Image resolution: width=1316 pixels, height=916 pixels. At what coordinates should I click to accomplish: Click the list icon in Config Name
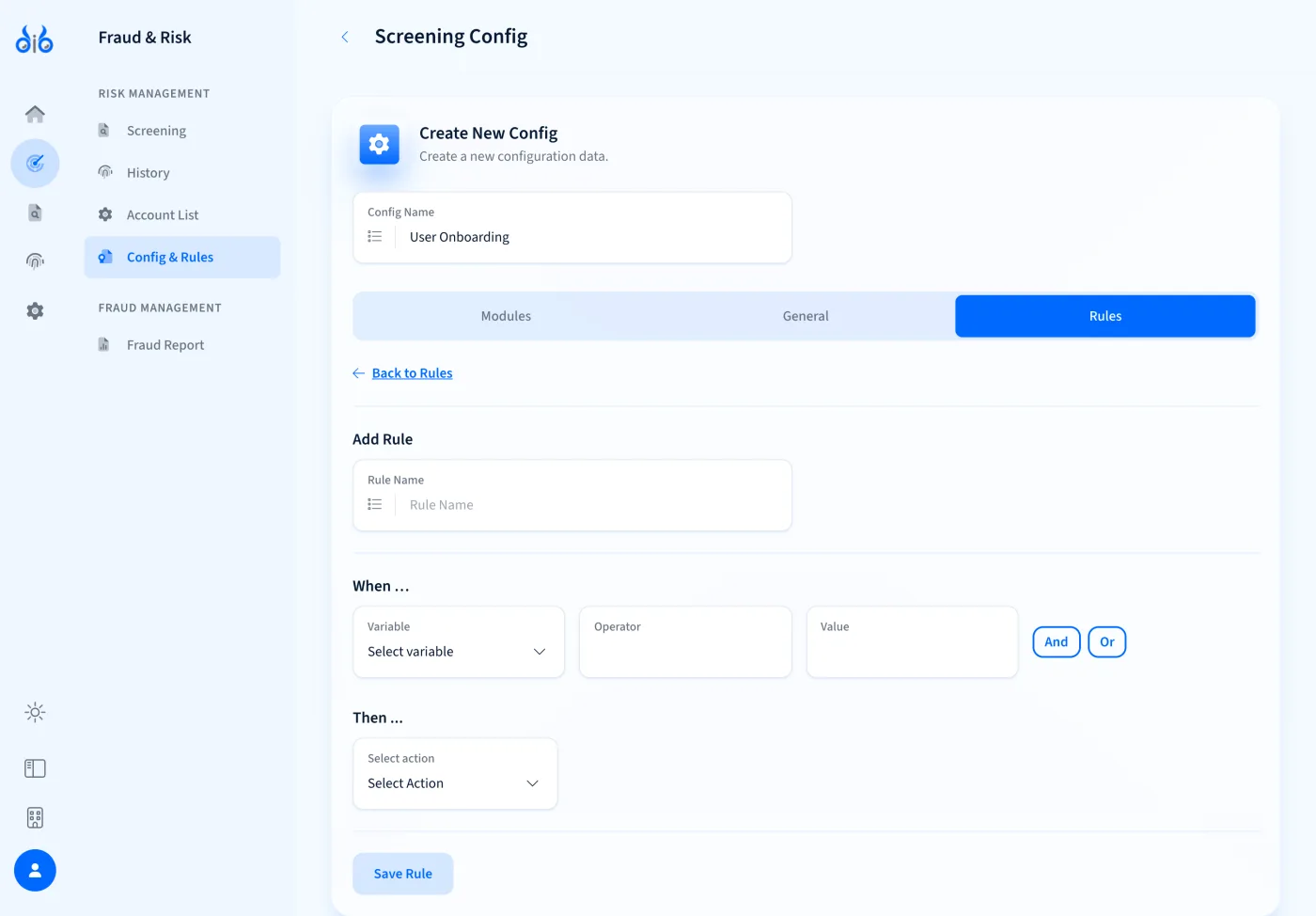(x=374, y=237)
